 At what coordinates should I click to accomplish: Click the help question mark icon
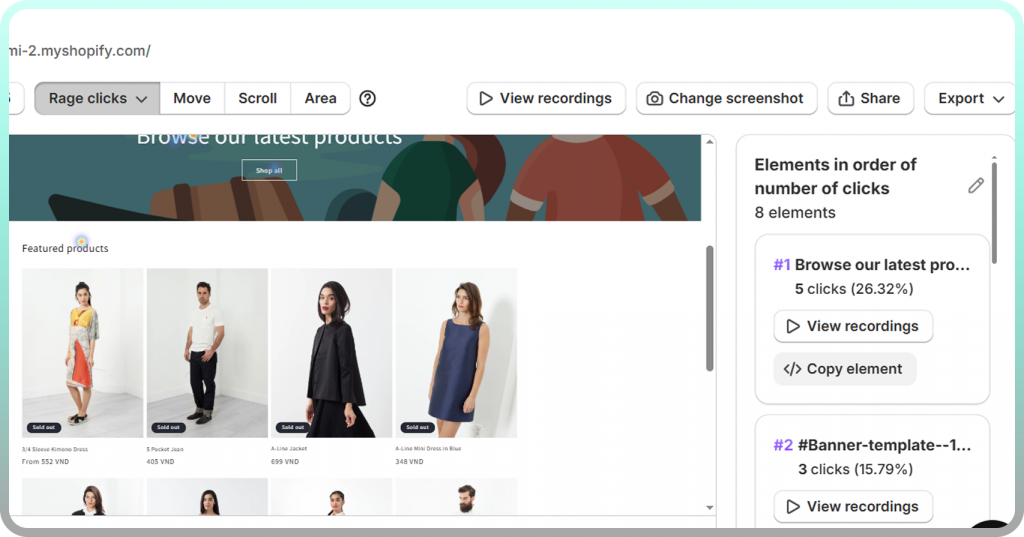[x=368, y=98]
